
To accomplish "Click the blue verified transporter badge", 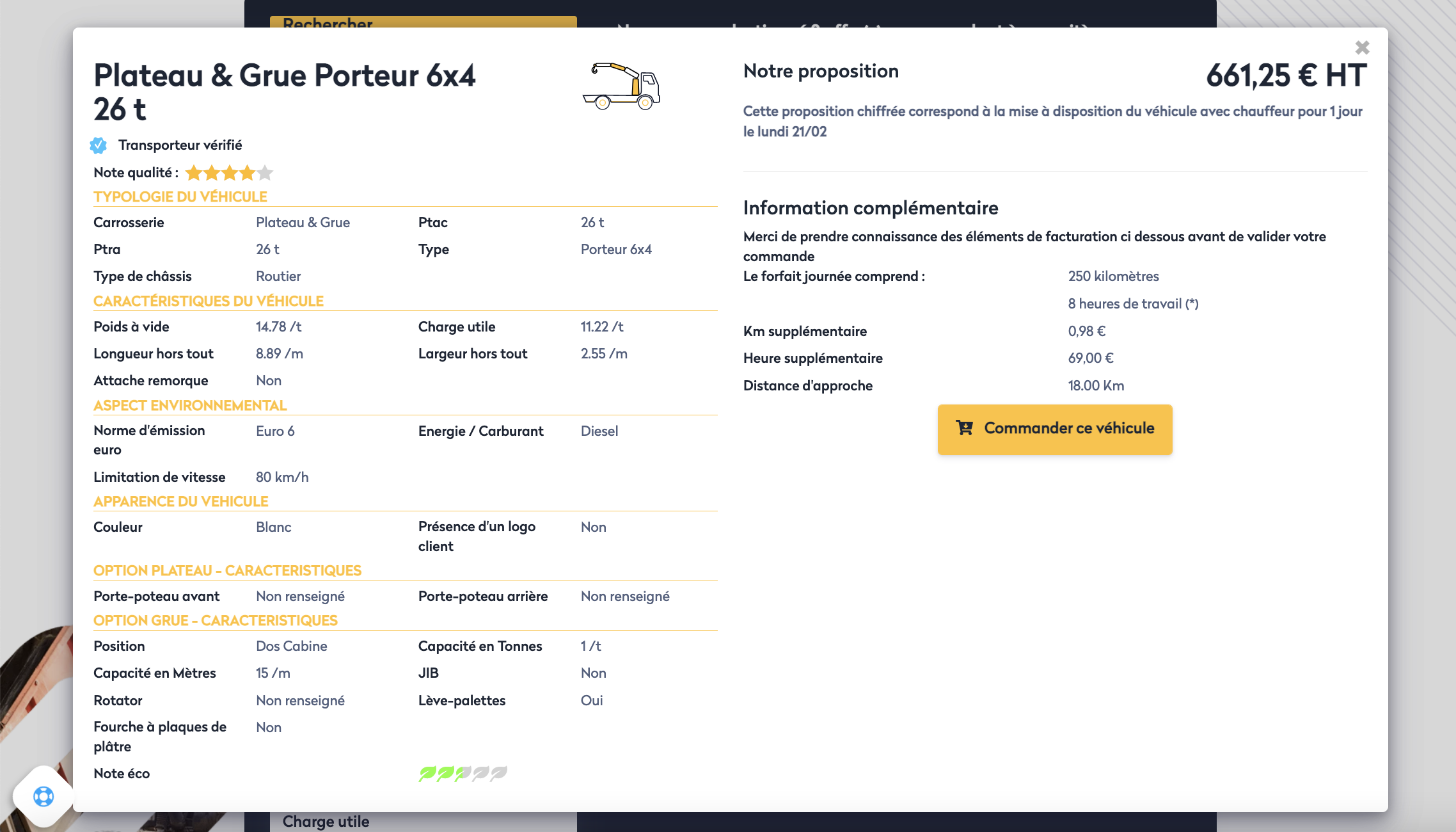I will tap(99, 145).
